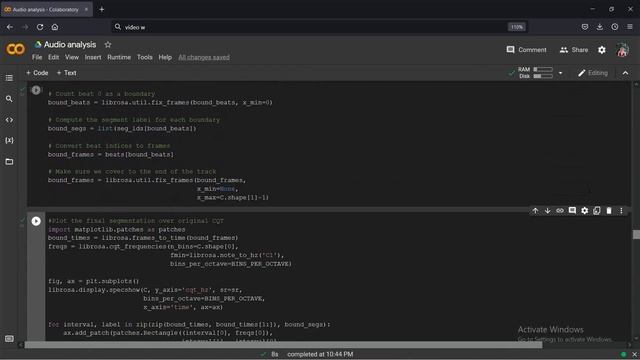Add a new Text cell
640x360 pixels.
(x=67, y=73)
